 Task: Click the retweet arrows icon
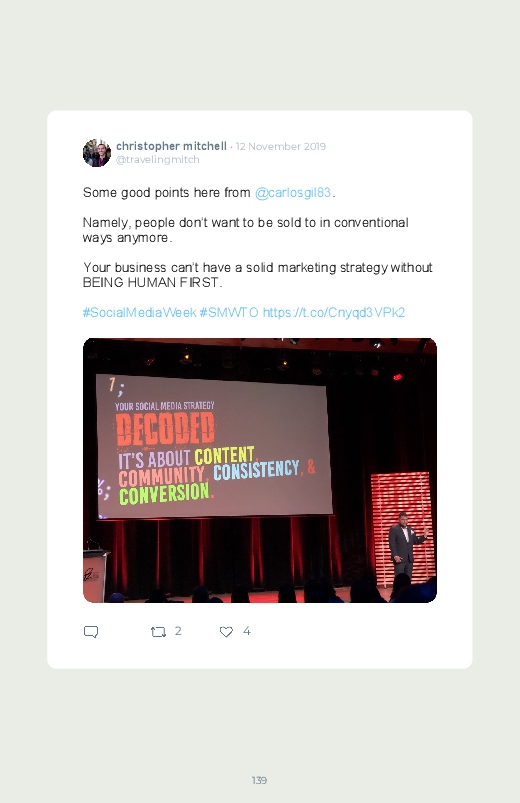[158, 632]
